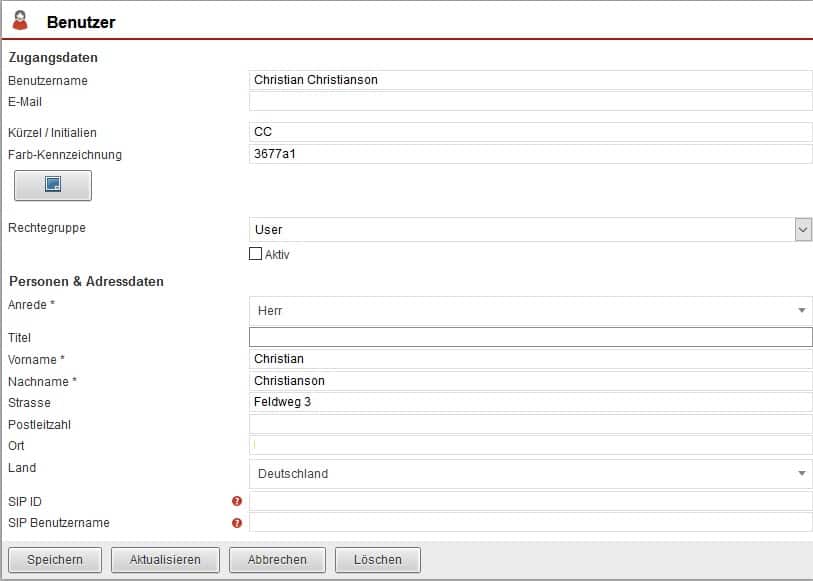Enable the Aktiv checkbox
The image size is (813, 581).
(x=255, y=254)
